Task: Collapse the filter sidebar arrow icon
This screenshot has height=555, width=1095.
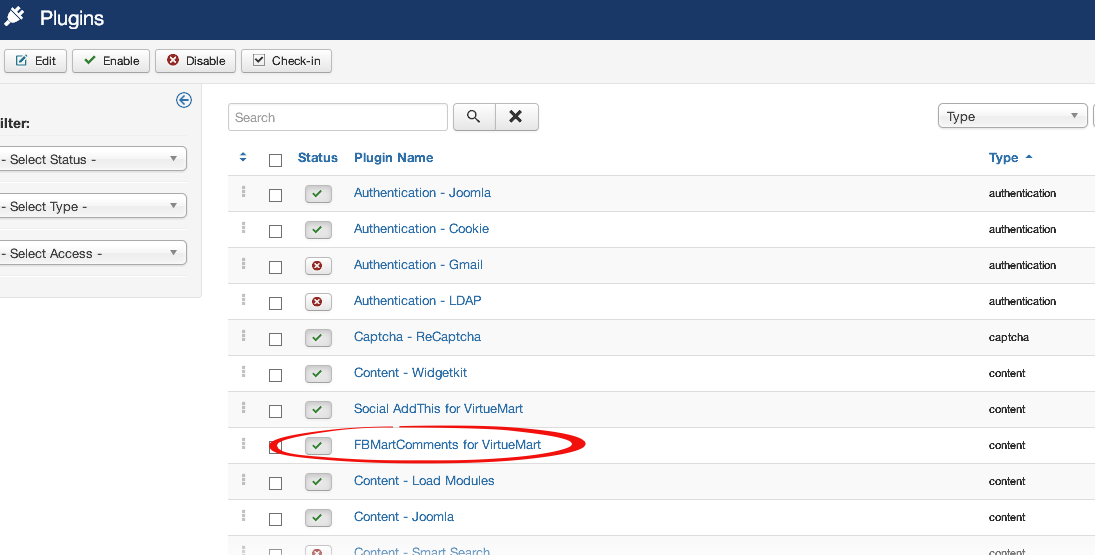Action: coord(183,99)
